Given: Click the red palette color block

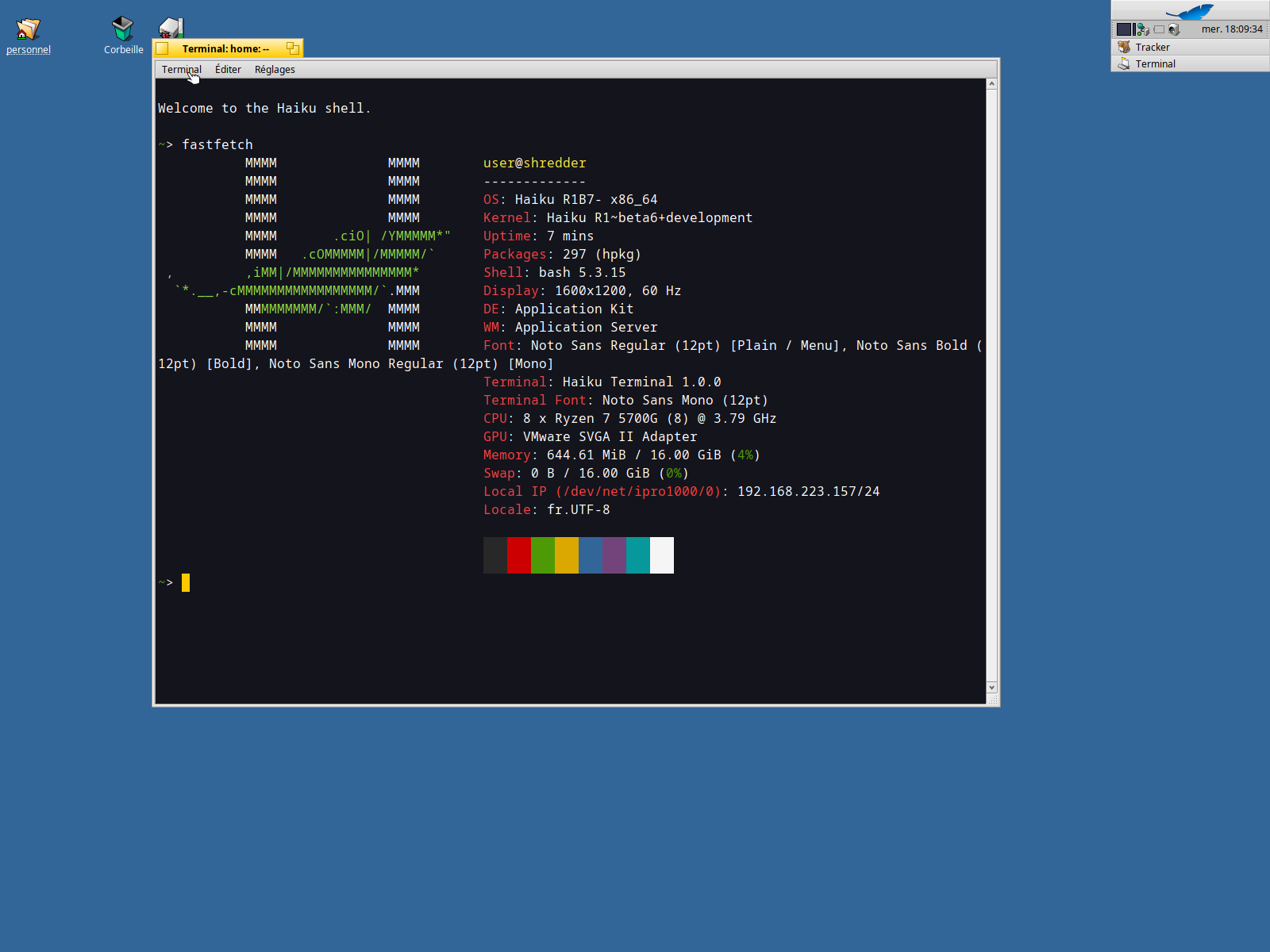Looking at the screenshot, I should click(519, 555).
